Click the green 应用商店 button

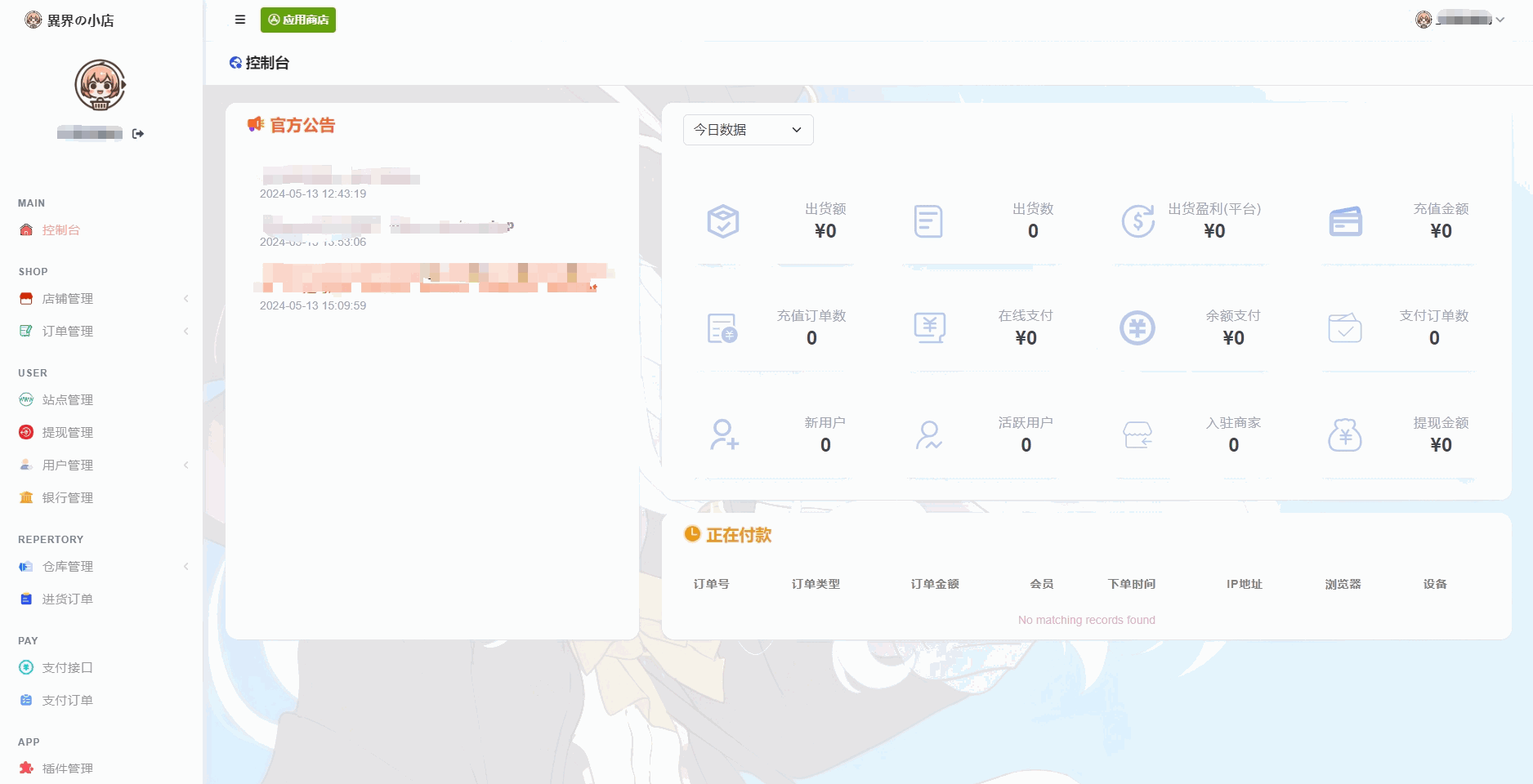(298, 20)
